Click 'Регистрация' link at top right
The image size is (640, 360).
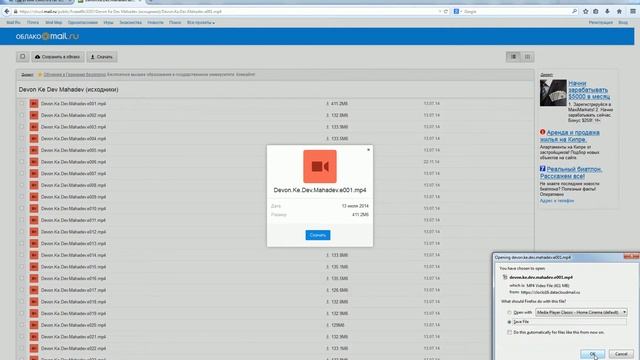[x=600, y=23]
